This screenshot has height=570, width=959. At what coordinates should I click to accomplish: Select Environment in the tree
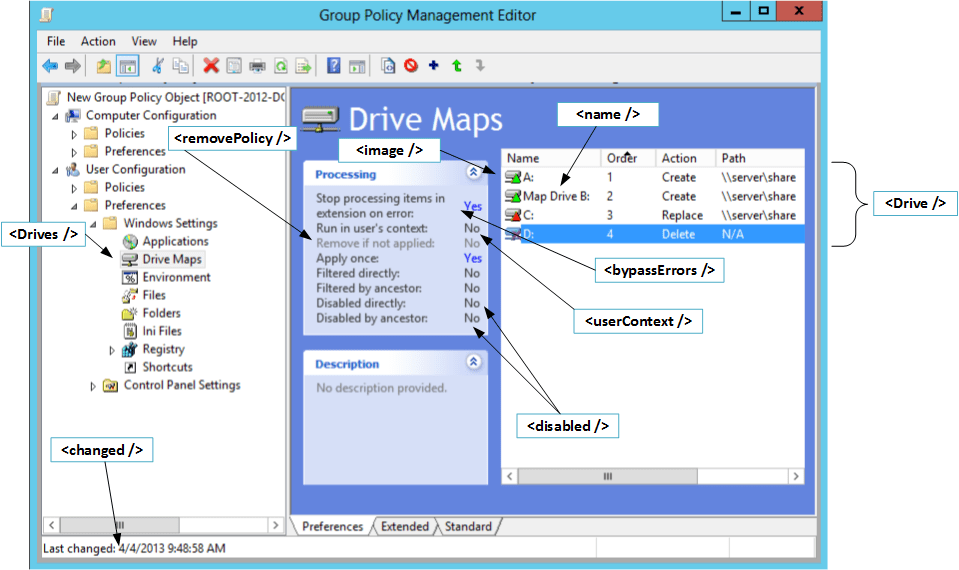pyautogui.click(x=176, y=277)
